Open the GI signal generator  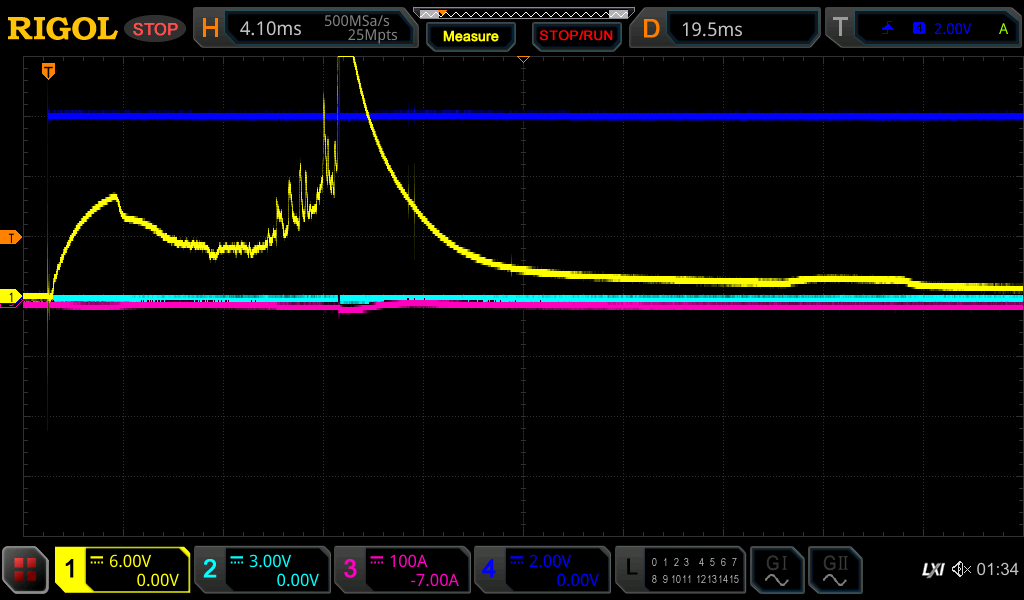(776, 570)
